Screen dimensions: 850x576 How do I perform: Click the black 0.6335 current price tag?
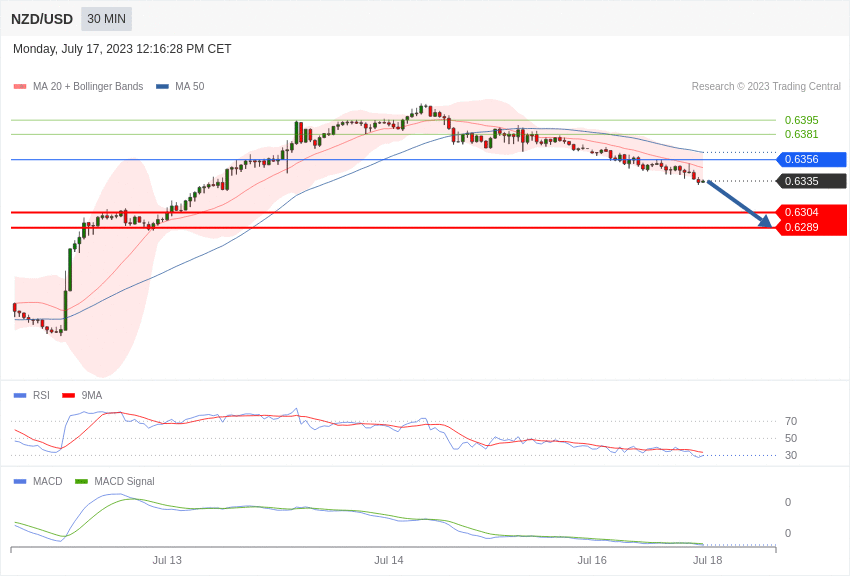[811, 181]
